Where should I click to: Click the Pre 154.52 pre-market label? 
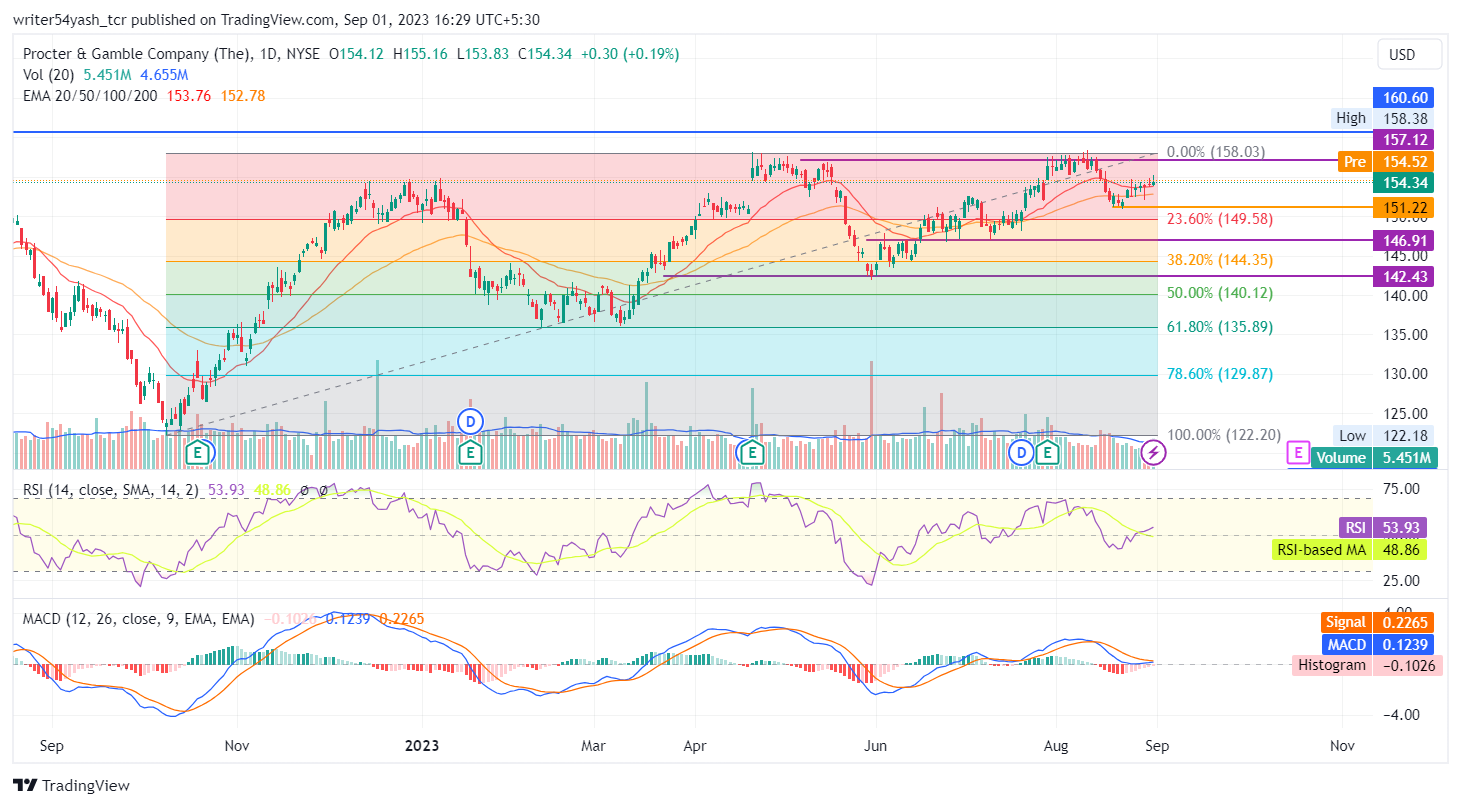pyautogui.click(x=1387, y=161)
